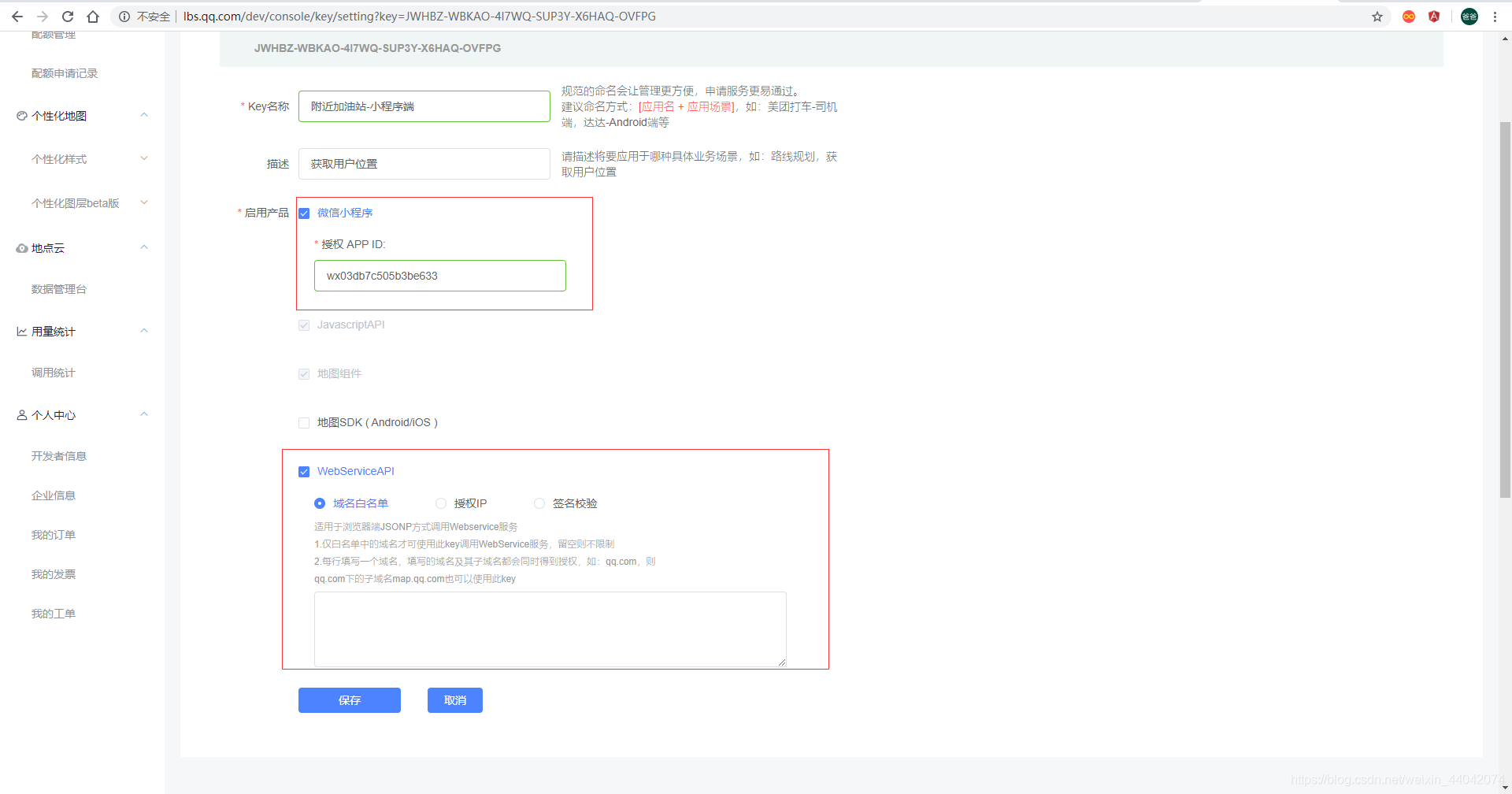This screenshot has height=794, width=1512.
Task: Open 我的工单 in the sidebar
Action: 54,614
